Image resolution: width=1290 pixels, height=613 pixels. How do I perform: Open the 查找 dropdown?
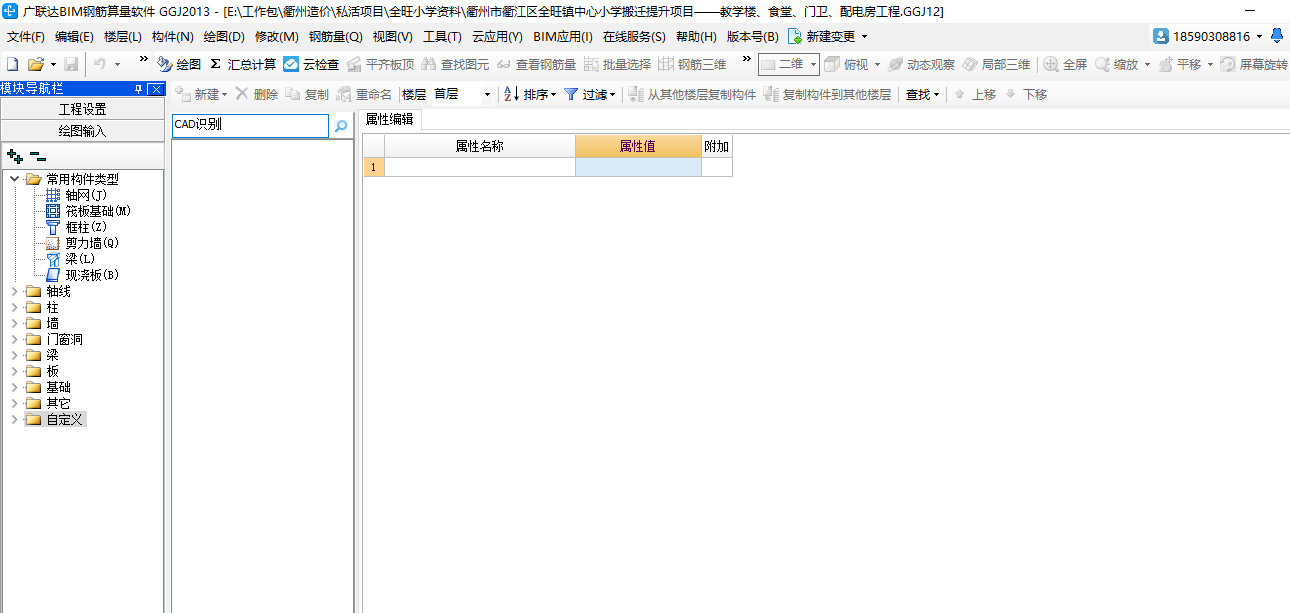coord(936,95)
